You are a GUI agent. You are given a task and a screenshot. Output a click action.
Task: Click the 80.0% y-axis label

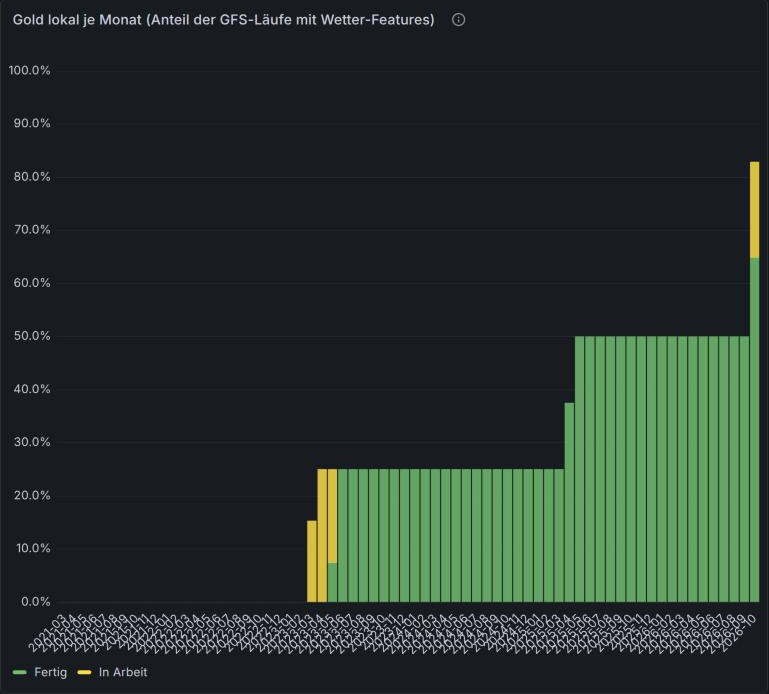coord(32,177)
